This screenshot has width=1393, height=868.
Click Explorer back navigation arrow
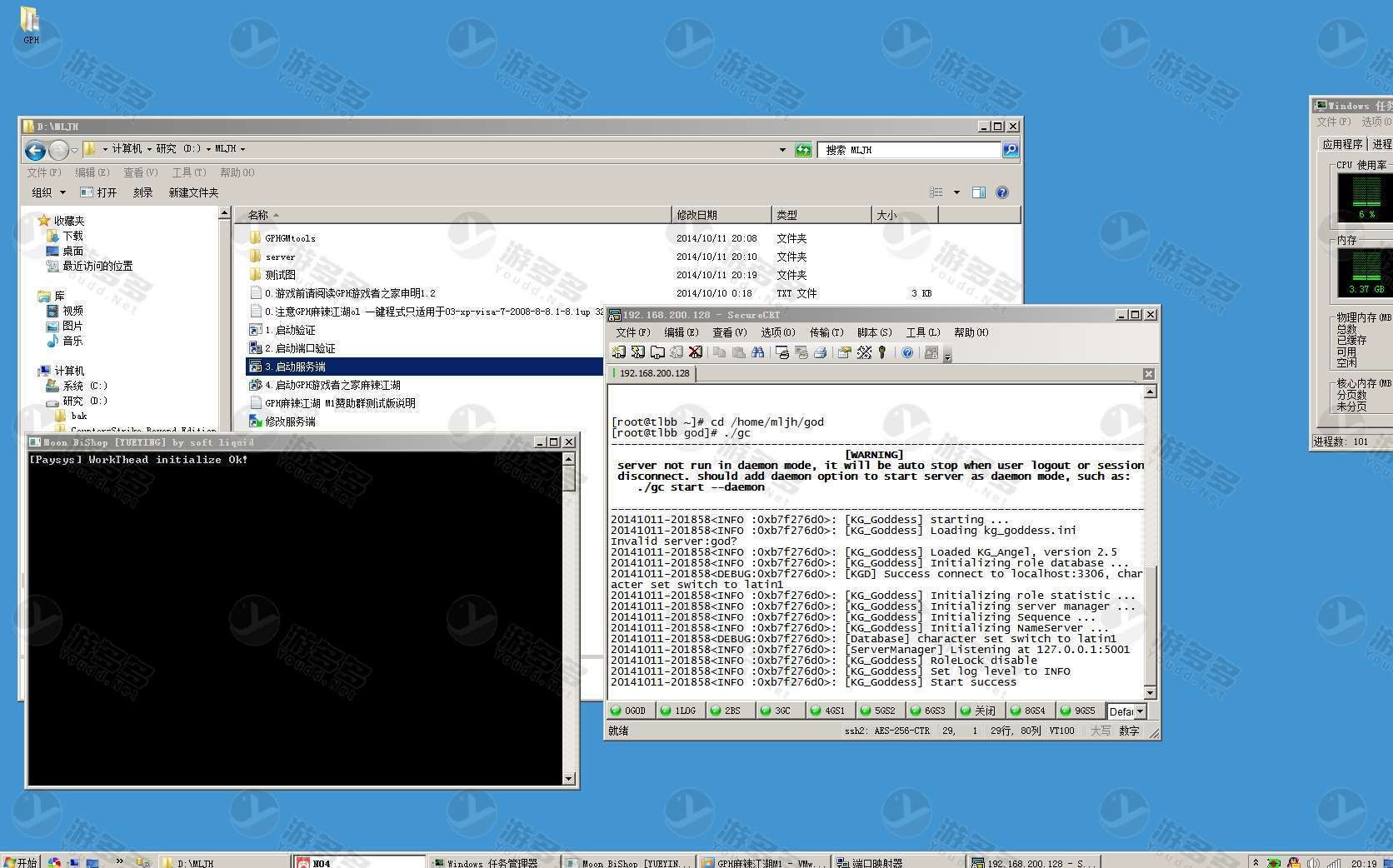click(35, 150)
